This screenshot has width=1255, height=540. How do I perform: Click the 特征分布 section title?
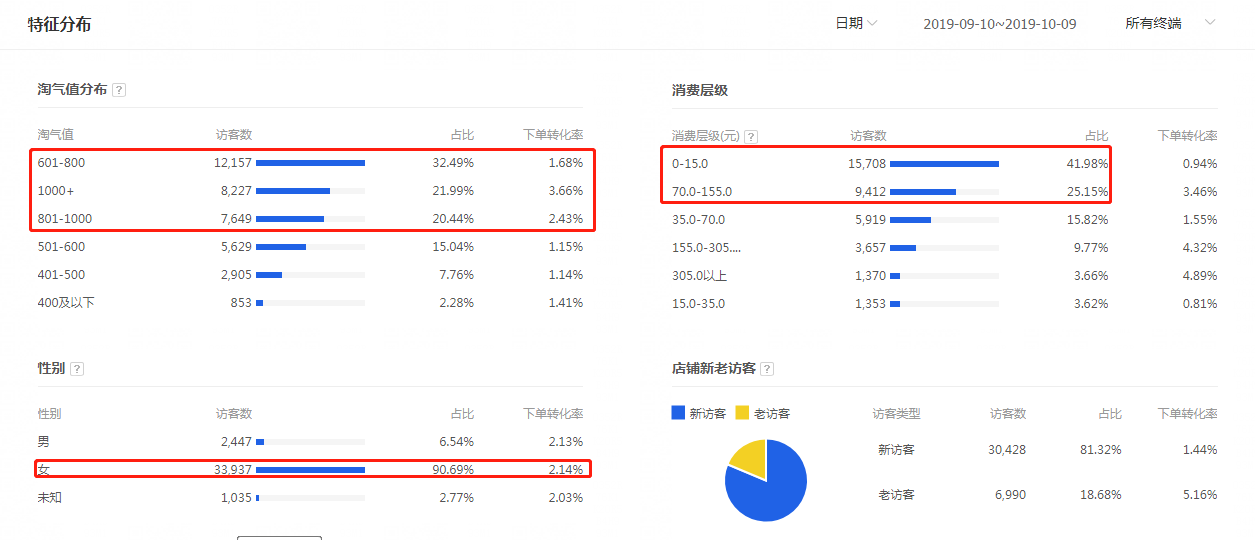59,24
